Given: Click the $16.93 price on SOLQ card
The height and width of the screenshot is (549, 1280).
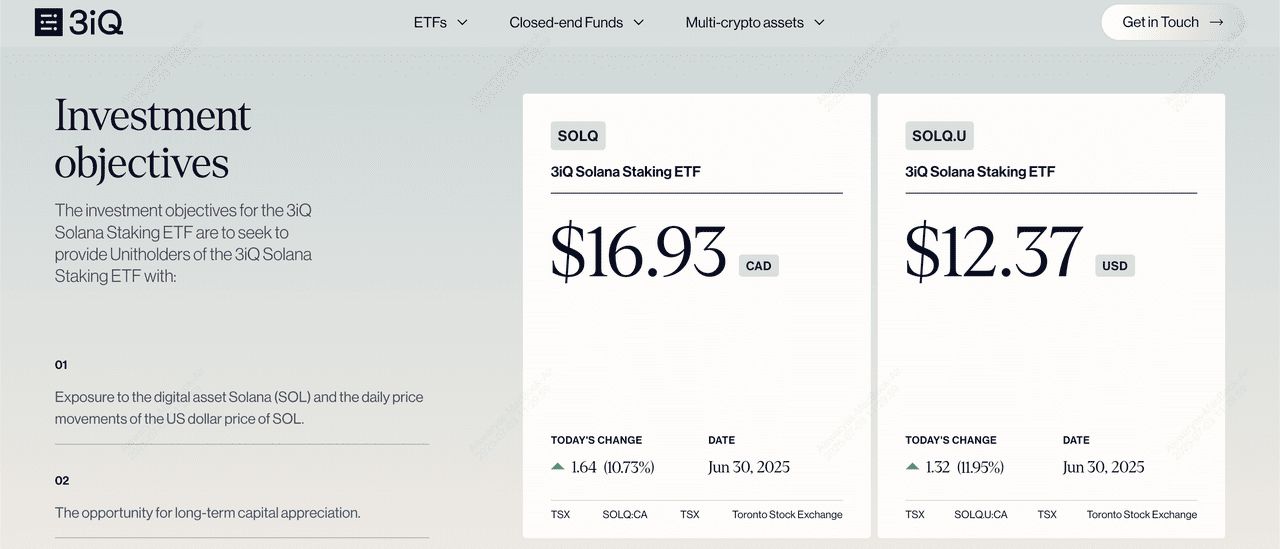Looking at the screenshot, I should click(638, 252).
